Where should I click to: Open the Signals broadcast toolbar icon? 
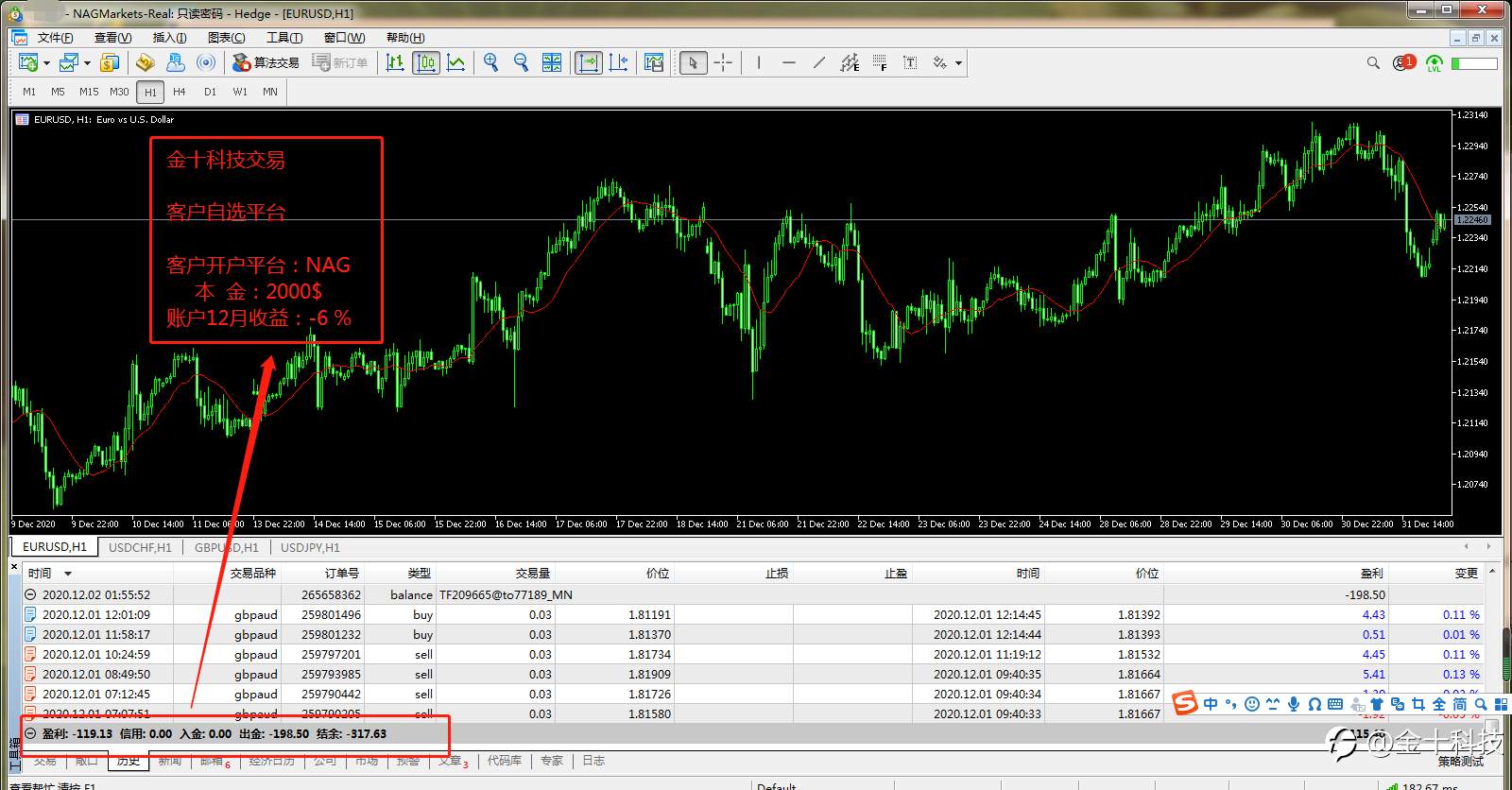tap(205, 62)
